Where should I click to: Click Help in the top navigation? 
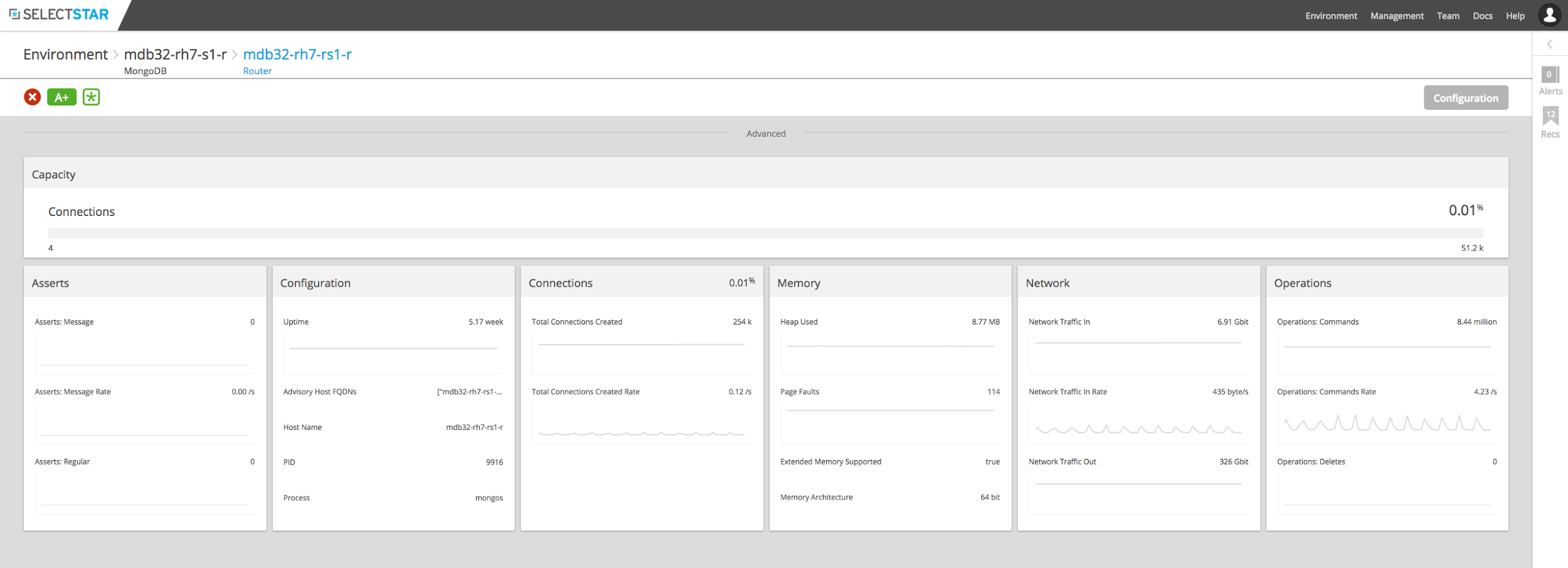[x=1515, y=16]
